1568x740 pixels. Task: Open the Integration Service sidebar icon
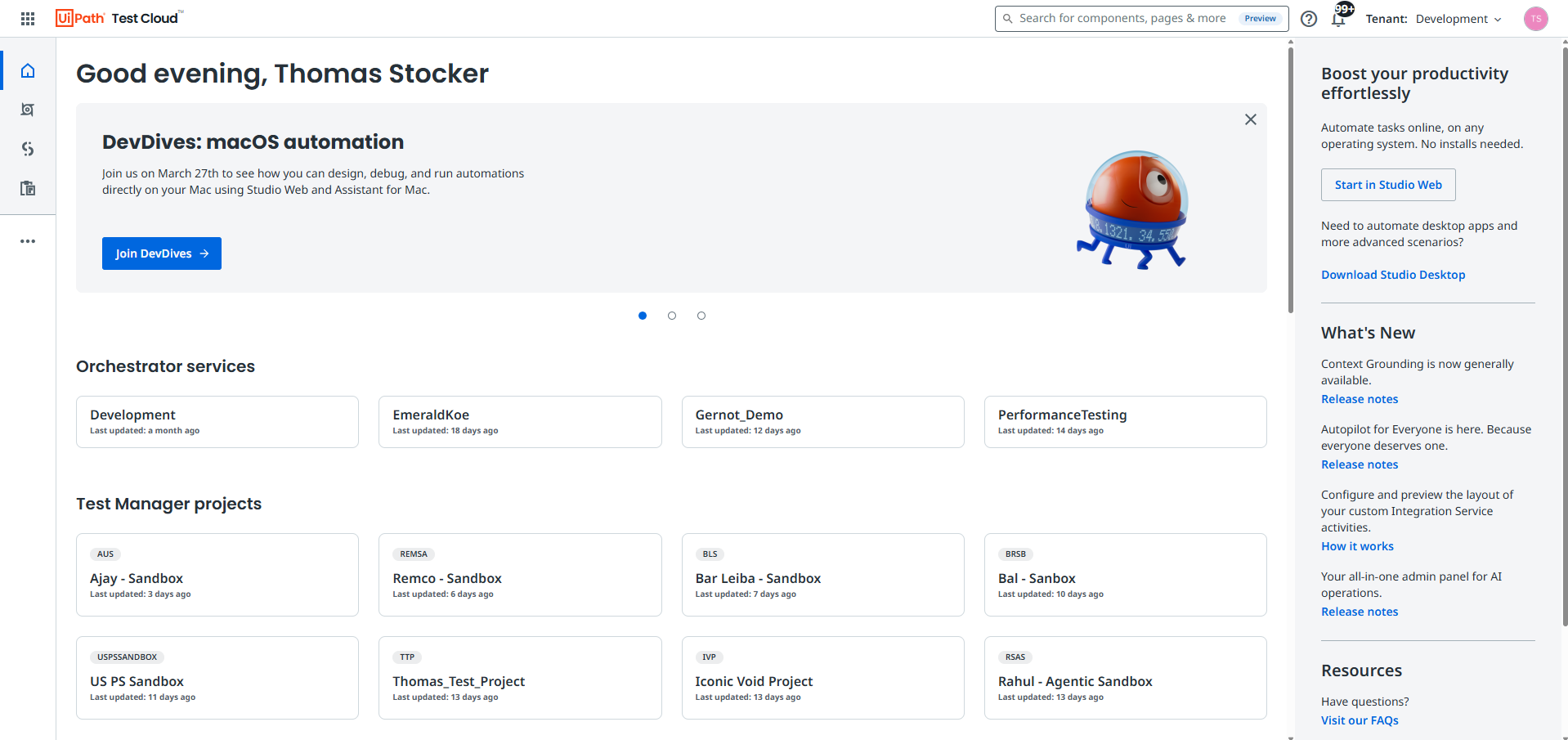[x=28, y=149]
